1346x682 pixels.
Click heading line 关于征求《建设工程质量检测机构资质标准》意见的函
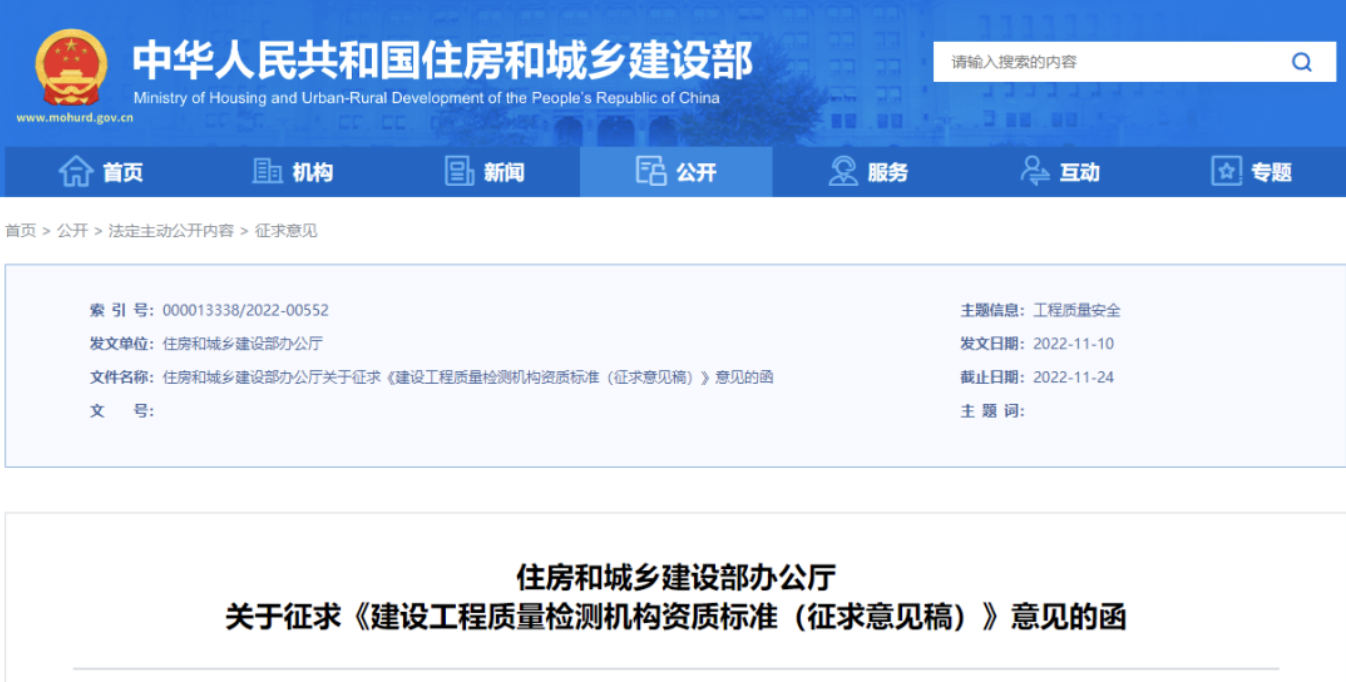click(676, 617)
